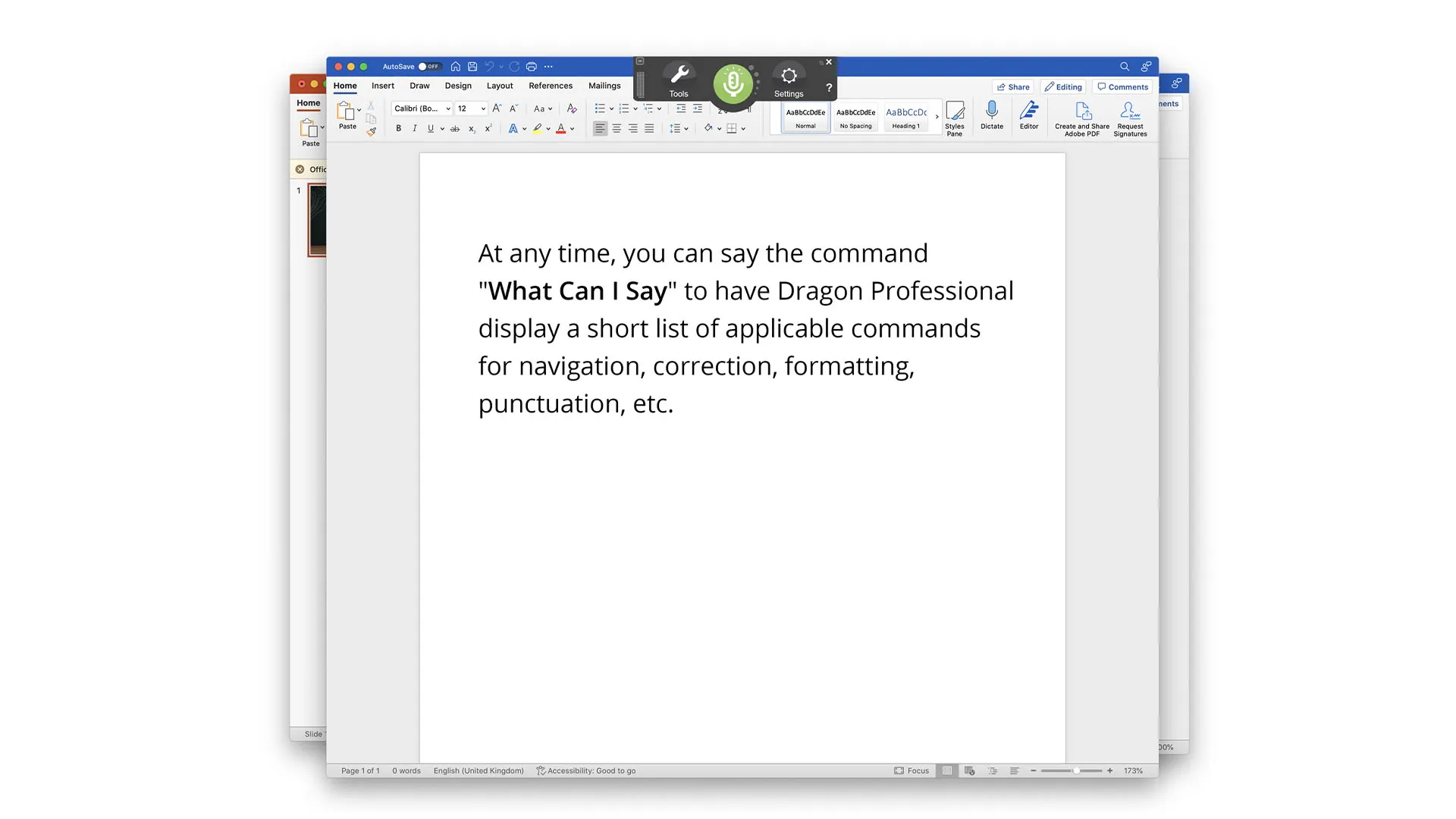Screen dimensions: 1456x819
Task: Open the Insert ribbon tab
Action: [x=383, y=86]
